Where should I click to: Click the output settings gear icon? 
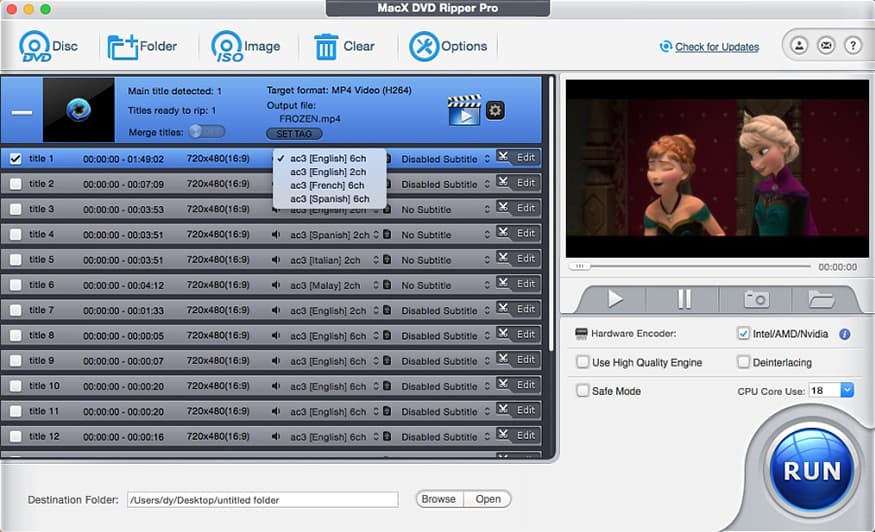495,110
